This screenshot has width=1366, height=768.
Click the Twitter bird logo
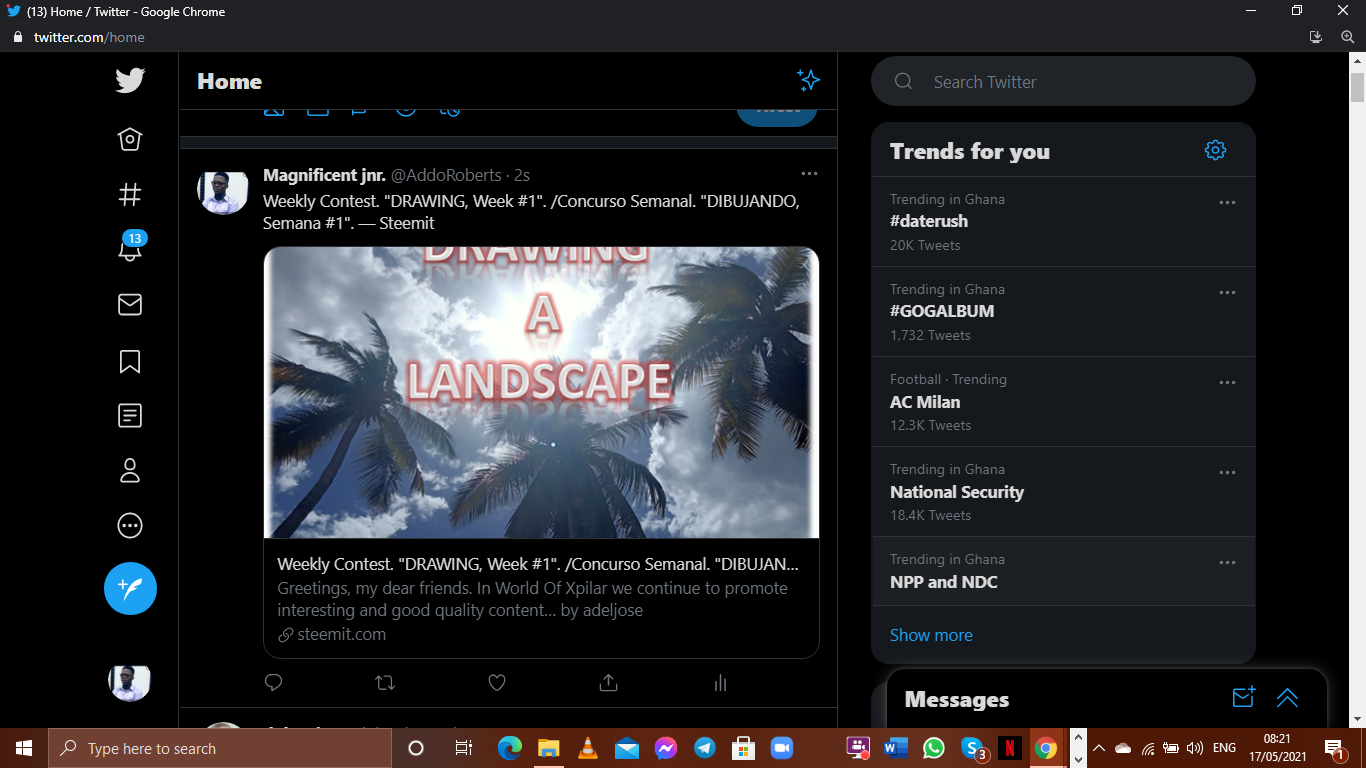(130, 81)
